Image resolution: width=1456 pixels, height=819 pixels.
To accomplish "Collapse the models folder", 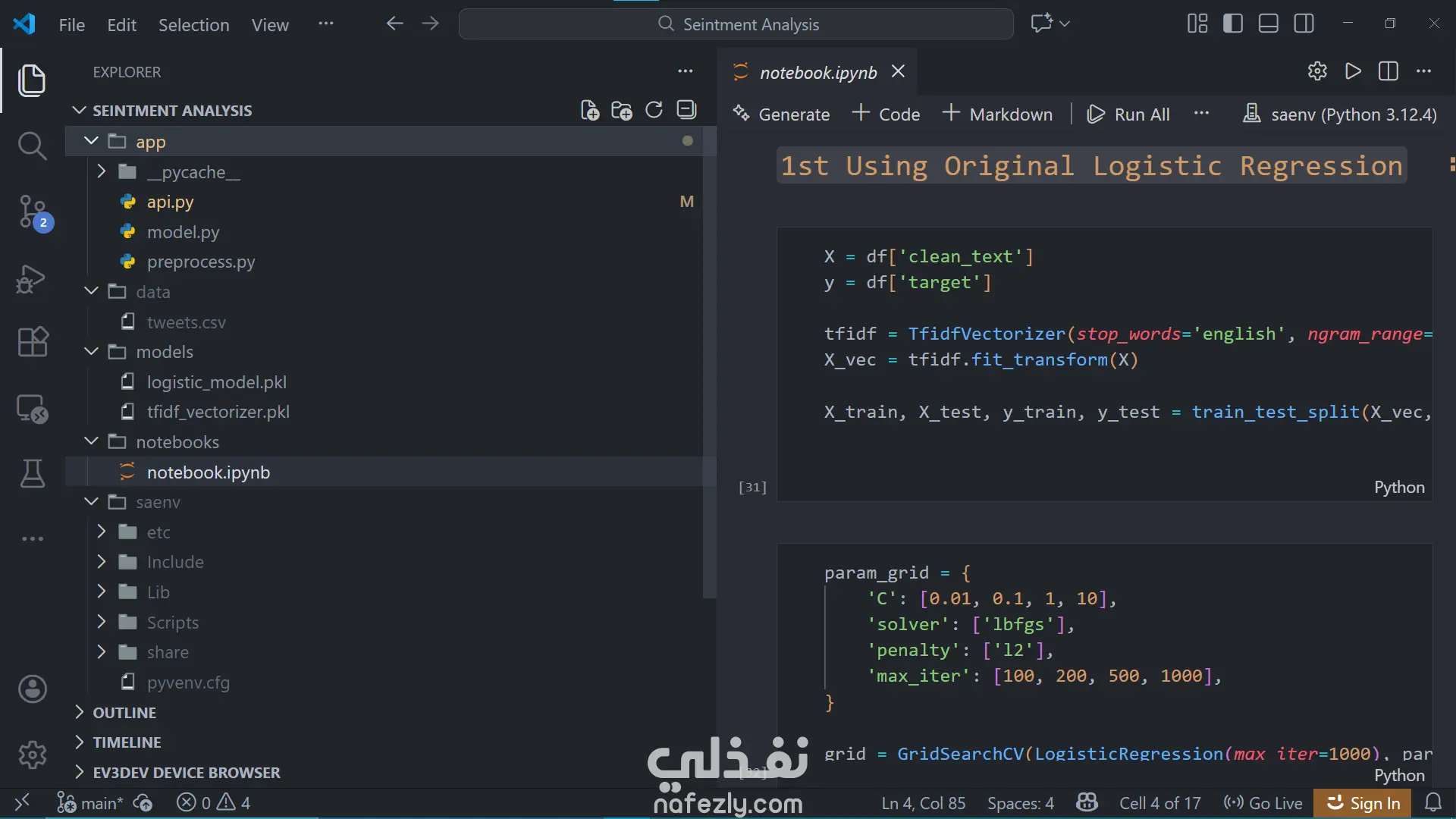I will click(91, 352).
